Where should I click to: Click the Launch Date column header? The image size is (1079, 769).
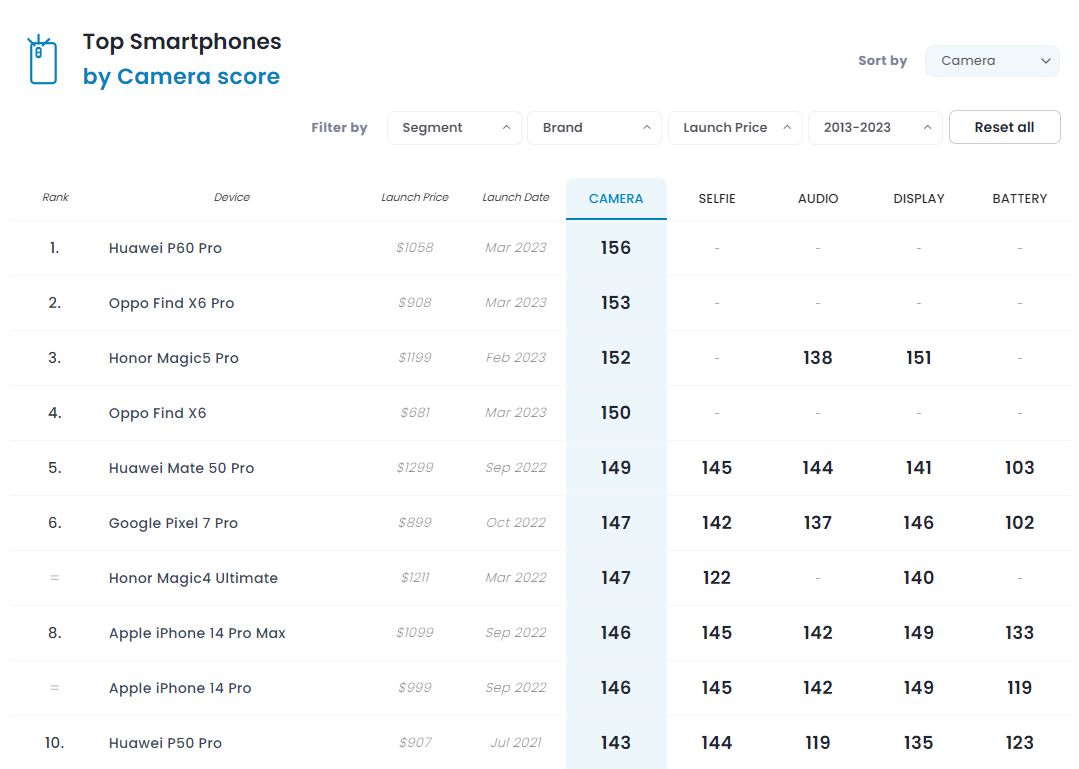click(x=515, y=198)
